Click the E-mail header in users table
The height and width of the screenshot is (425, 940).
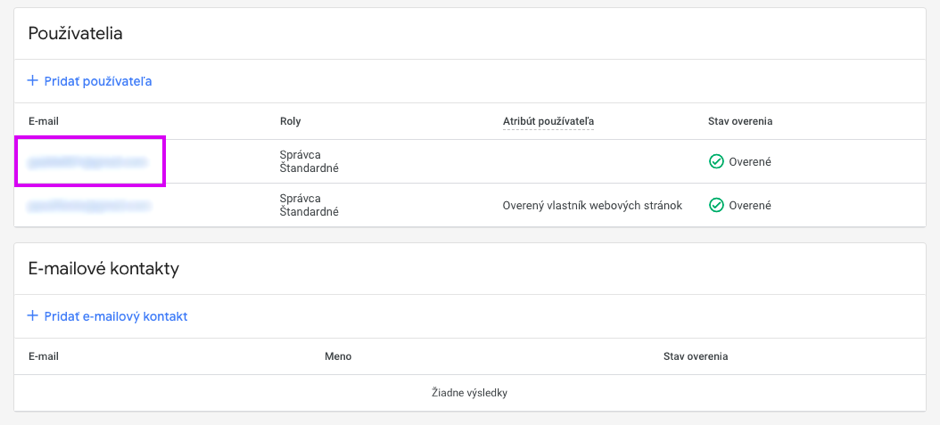coord(43,121)
